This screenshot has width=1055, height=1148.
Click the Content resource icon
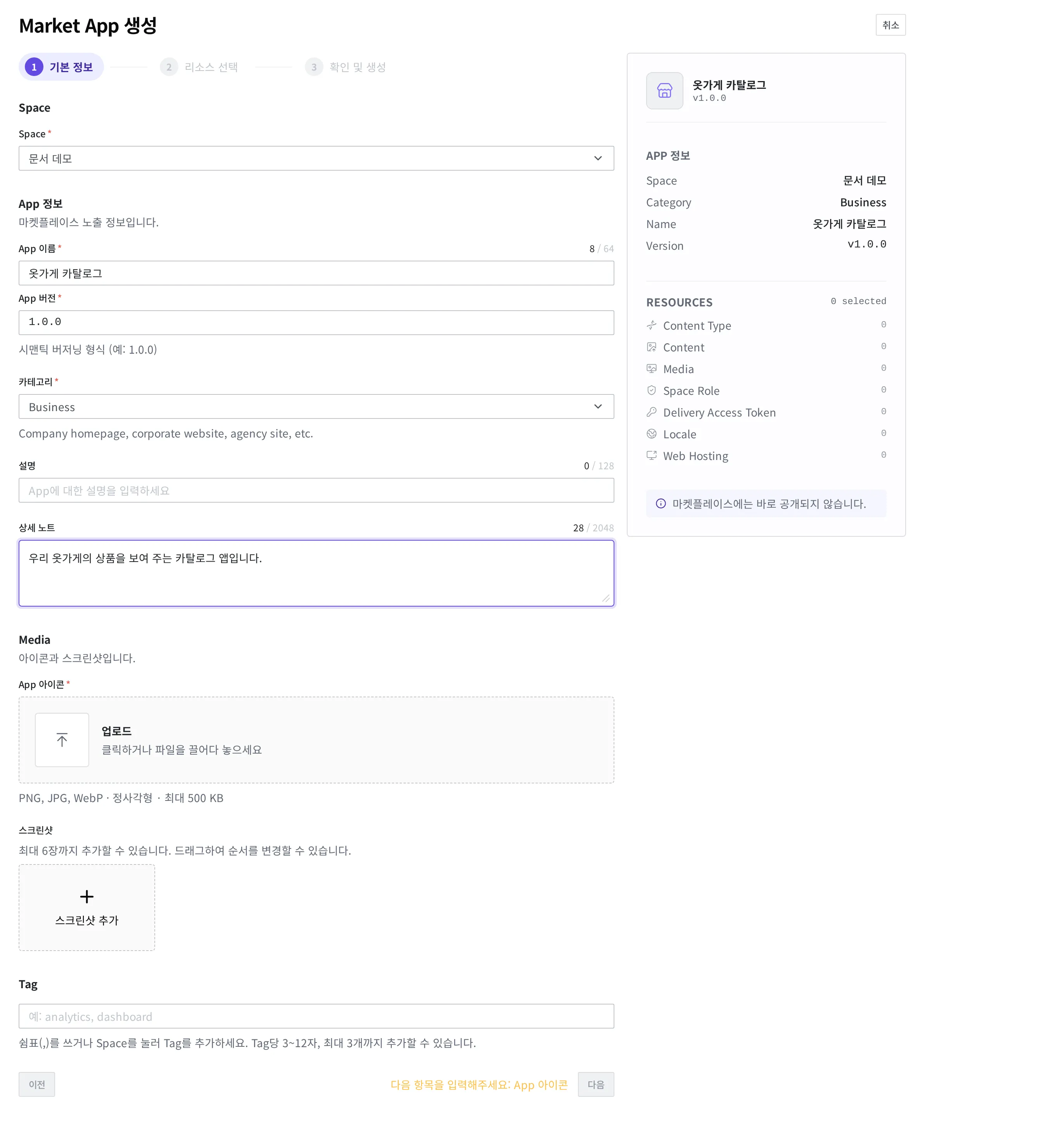click(x=651, y=347)
